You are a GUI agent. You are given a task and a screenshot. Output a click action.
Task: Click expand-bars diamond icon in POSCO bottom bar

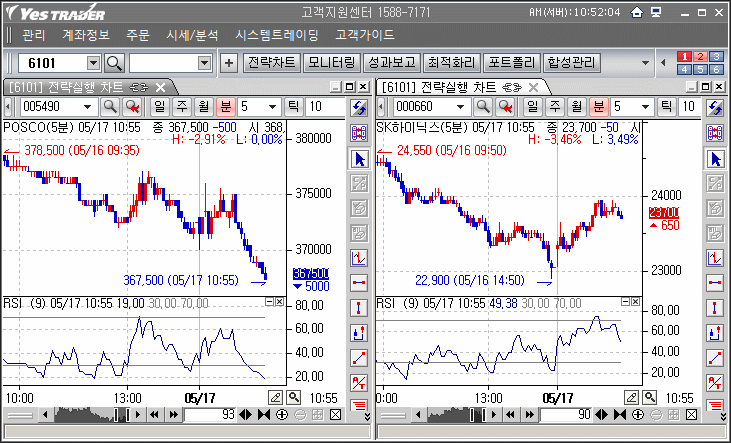(245, 415)
